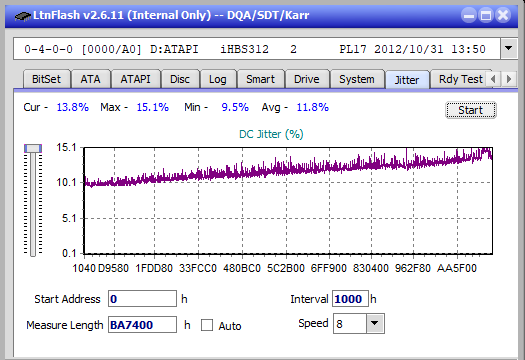Image resolution: width=525 pixels, height=360 pixels.
Task: Switch to the BitSet tab
Action: (x=46, y=79)
